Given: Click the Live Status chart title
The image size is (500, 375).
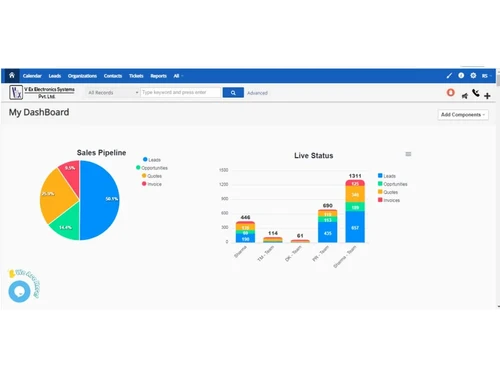Looking at the screenshot, I should coord(314,156).
